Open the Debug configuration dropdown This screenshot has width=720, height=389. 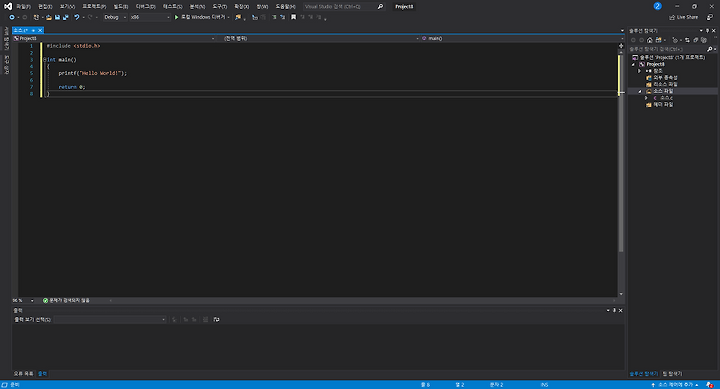coord(115,17)
